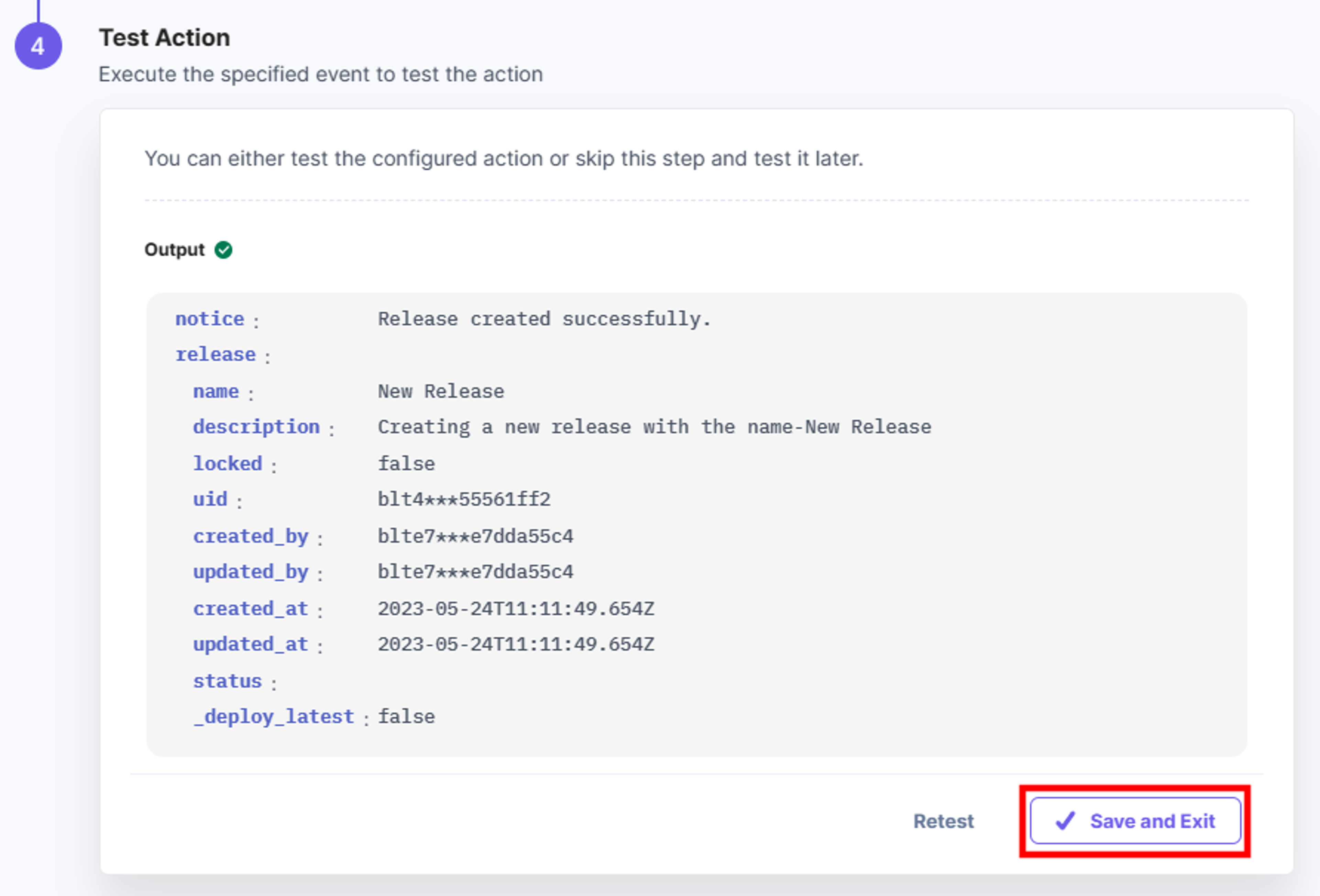Click the 'Release created successfully.' message
The image size is (1320, 896).
click(544, 319)
